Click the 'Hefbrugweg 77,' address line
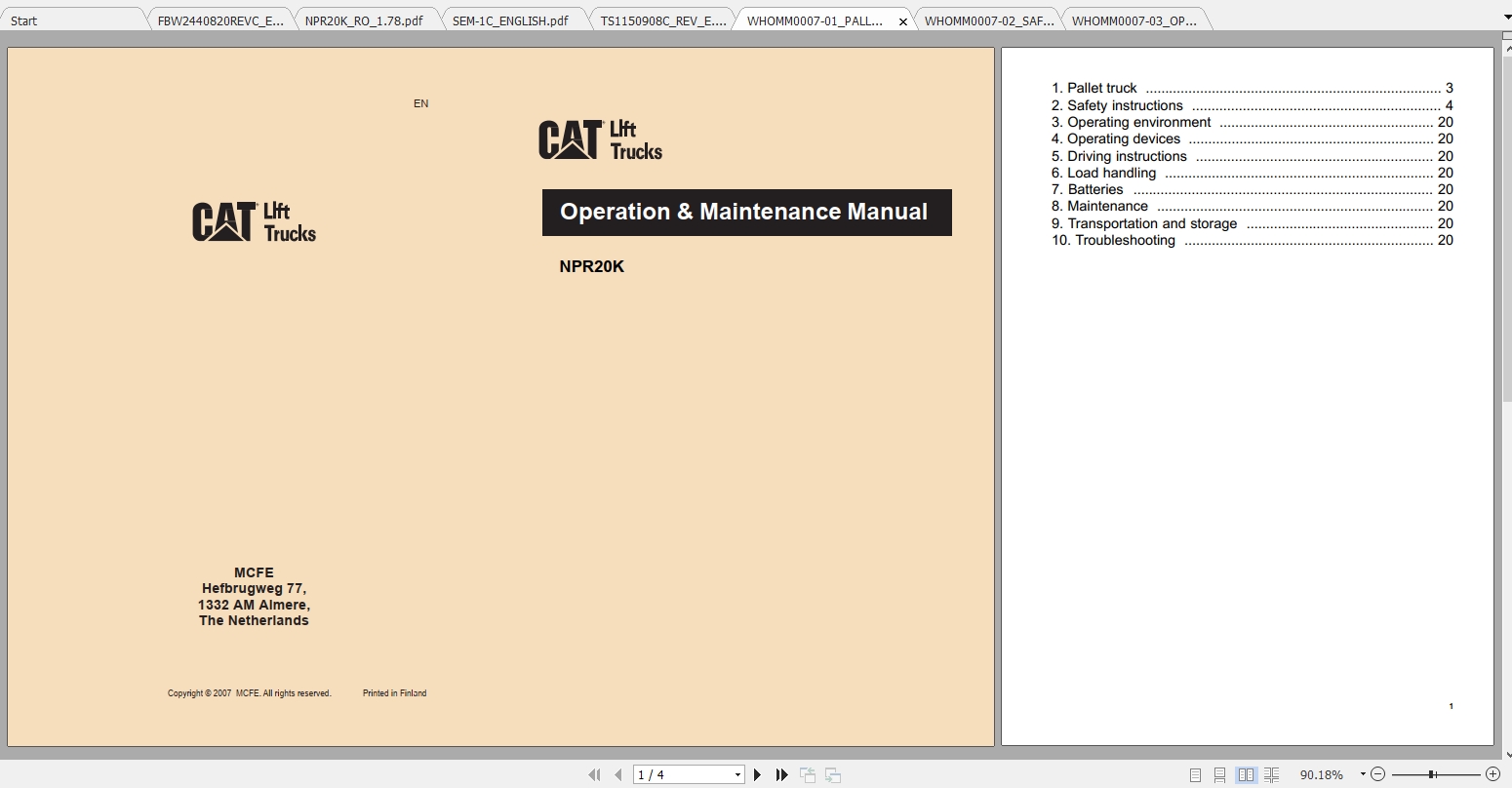The height and width of the screenshot is (788, 1512). coord(254,588)
